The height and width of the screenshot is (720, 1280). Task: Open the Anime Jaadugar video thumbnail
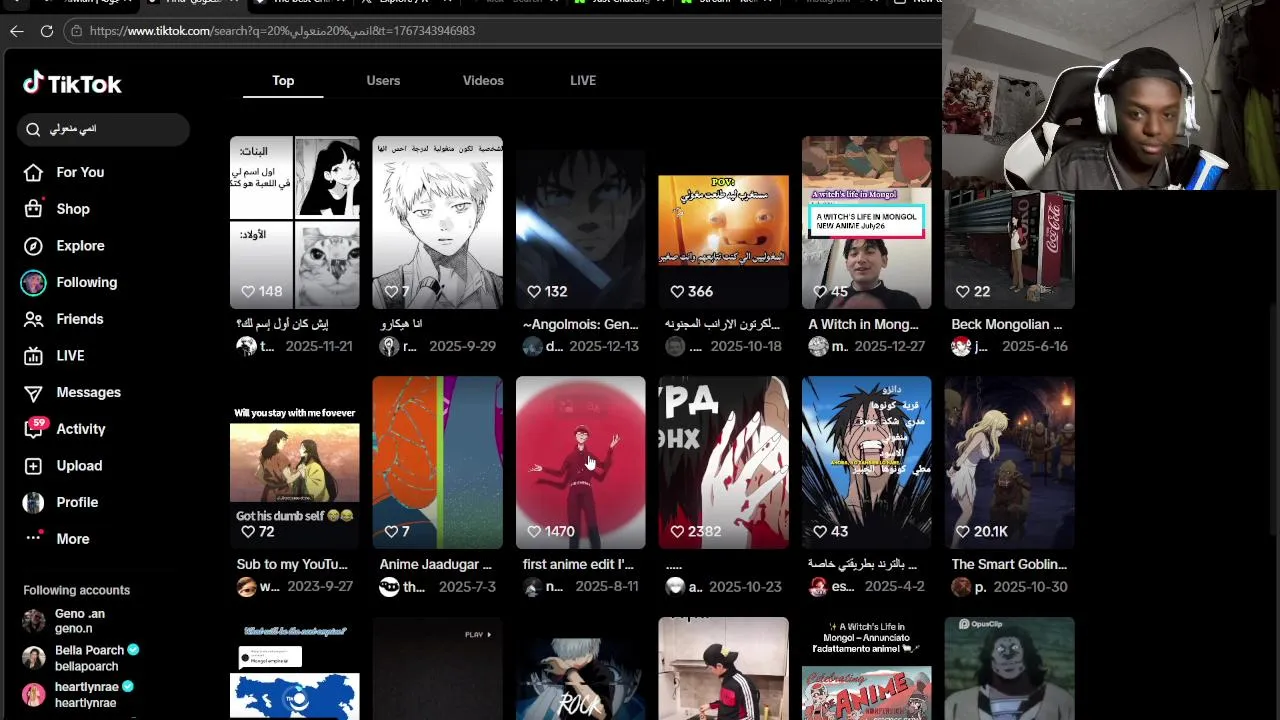438,462
